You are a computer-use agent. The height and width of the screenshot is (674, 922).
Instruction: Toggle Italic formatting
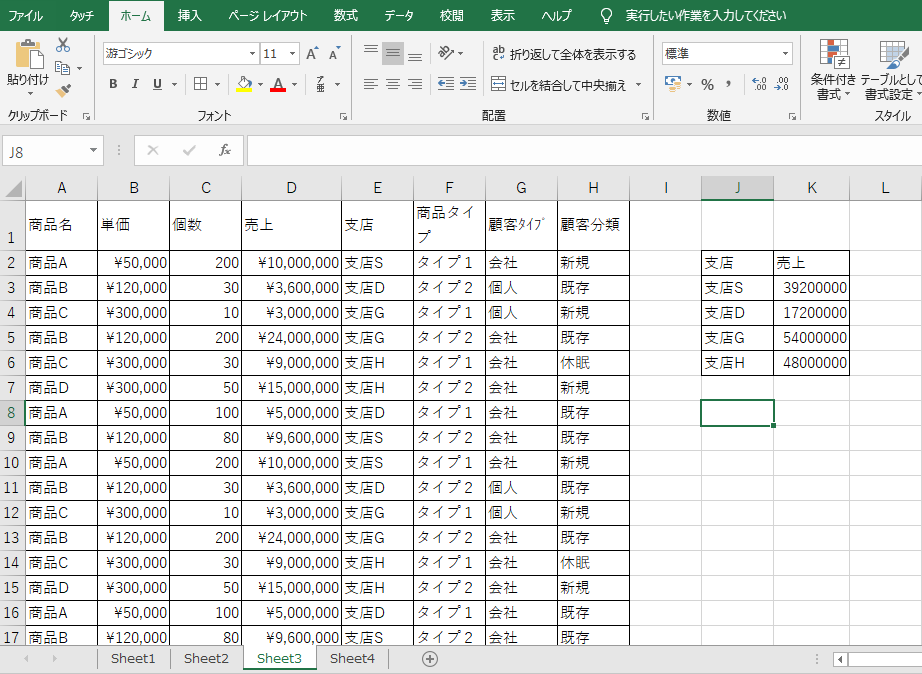(x=135, y=84)
